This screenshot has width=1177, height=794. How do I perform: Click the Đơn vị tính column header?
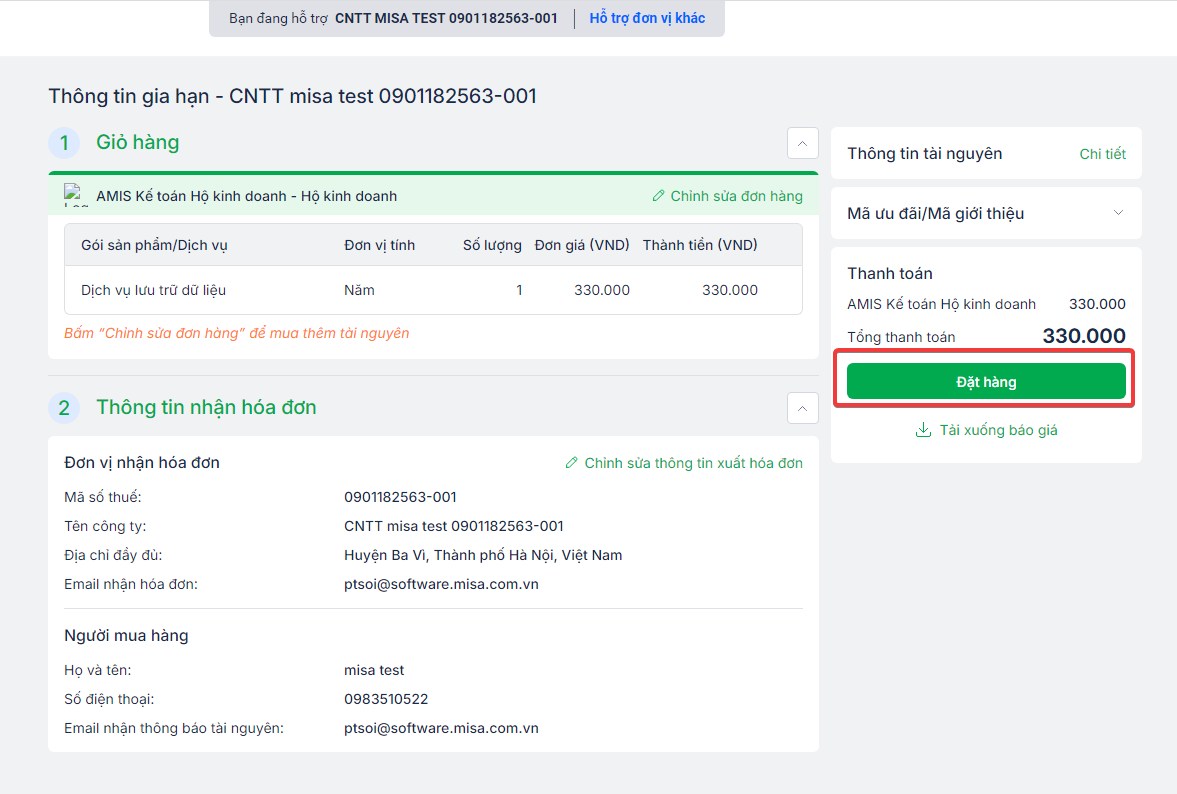tap(379, 245)
